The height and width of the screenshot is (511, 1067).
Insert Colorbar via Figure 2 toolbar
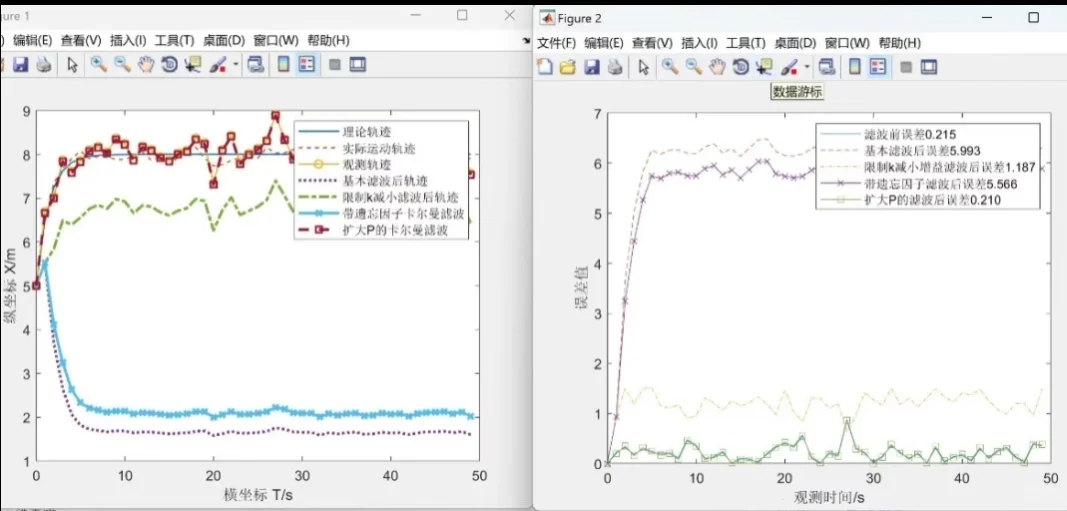click(x=855, y=66)
